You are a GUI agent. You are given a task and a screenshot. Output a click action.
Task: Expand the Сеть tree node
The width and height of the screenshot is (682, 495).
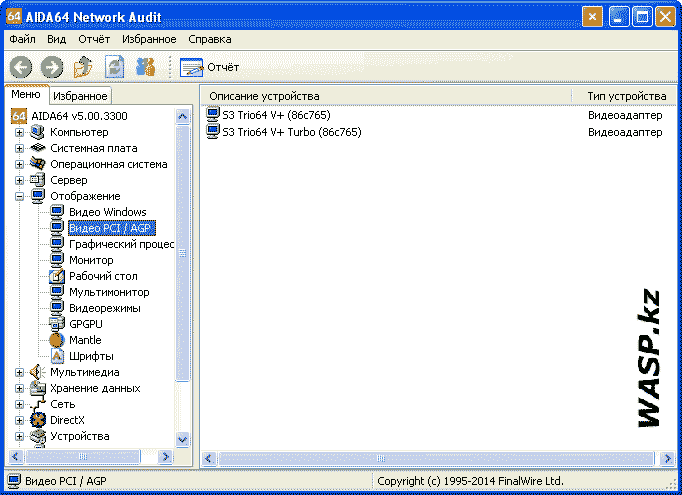pyautogui.click(x=19, y=404)
